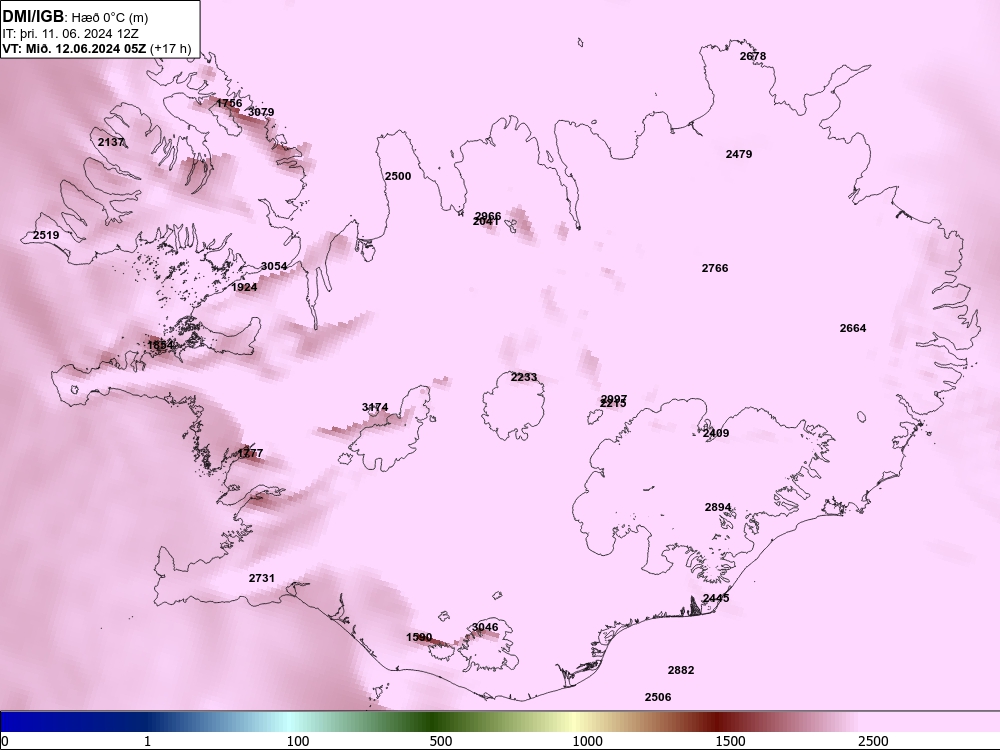Click the 1924 label on the map
Image resolution: width=1000 pixels, height=750 pixels.
[x=244, y=288]
